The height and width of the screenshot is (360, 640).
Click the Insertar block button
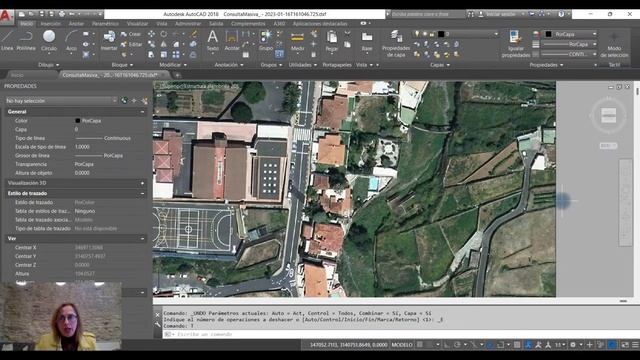(109, 40)
